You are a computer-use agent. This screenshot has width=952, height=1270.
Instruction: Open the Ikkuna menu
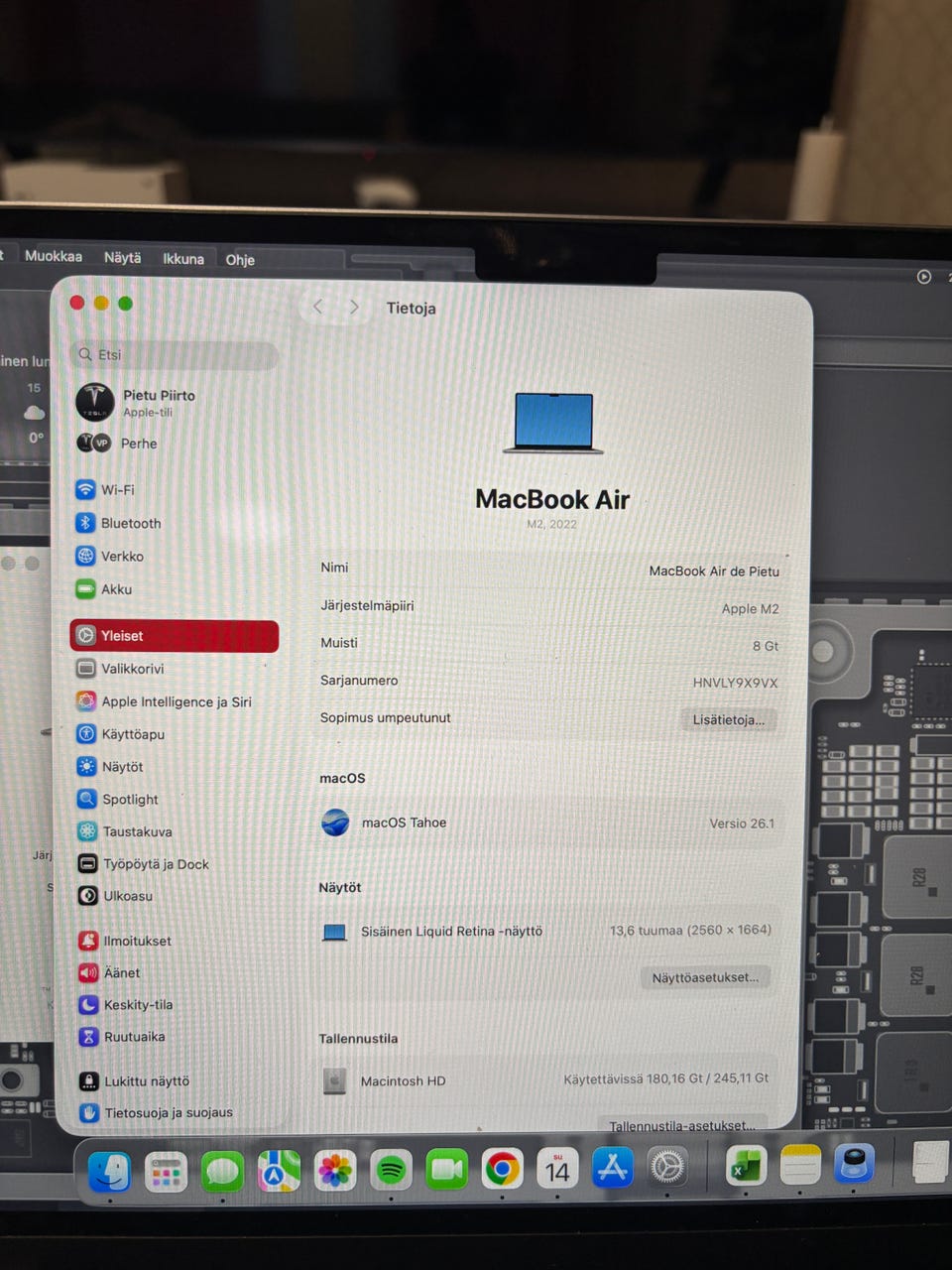(183, 259)
